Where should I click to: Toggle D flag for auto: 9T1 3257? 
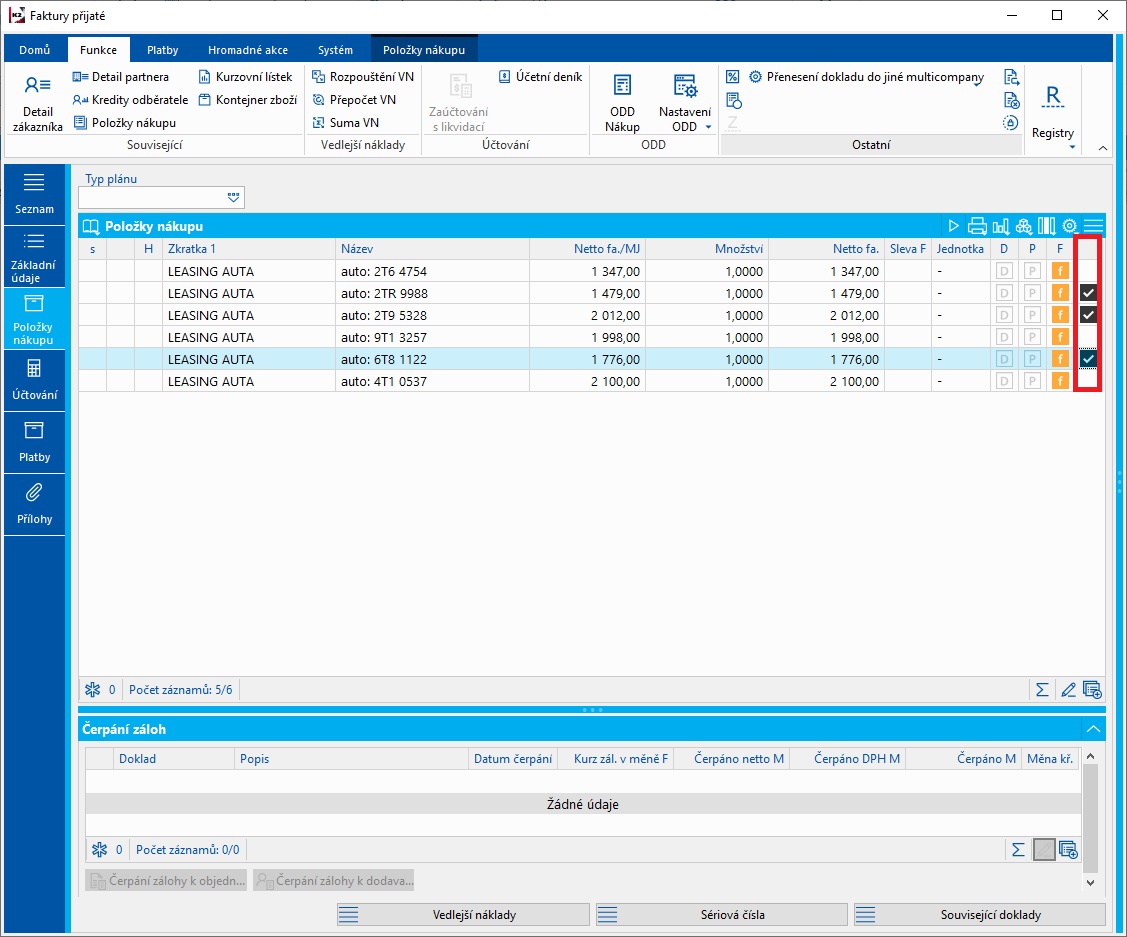tap(1004, 337)
